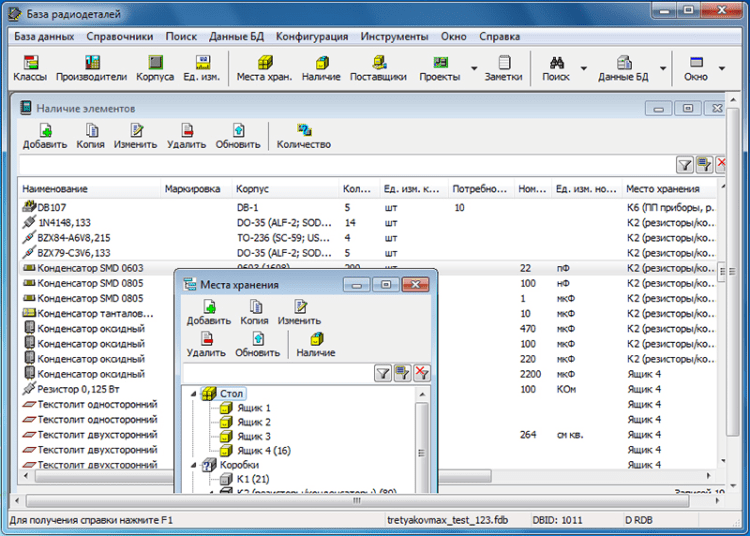Click the search field in Места хранения

point(276,373)
